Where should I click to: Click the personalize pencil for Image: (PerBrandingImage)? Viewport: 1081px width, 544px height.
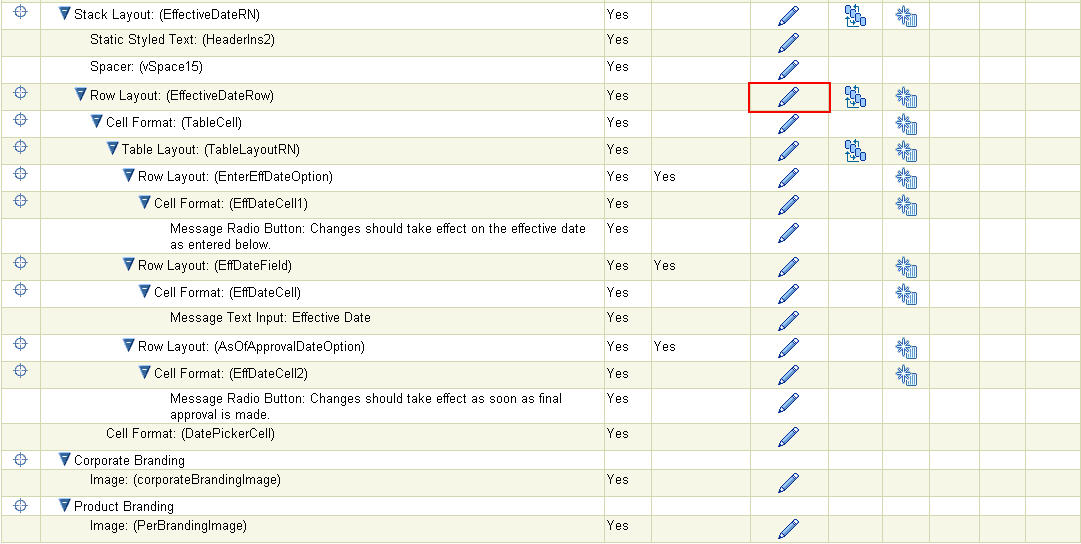tap(789, 529)
